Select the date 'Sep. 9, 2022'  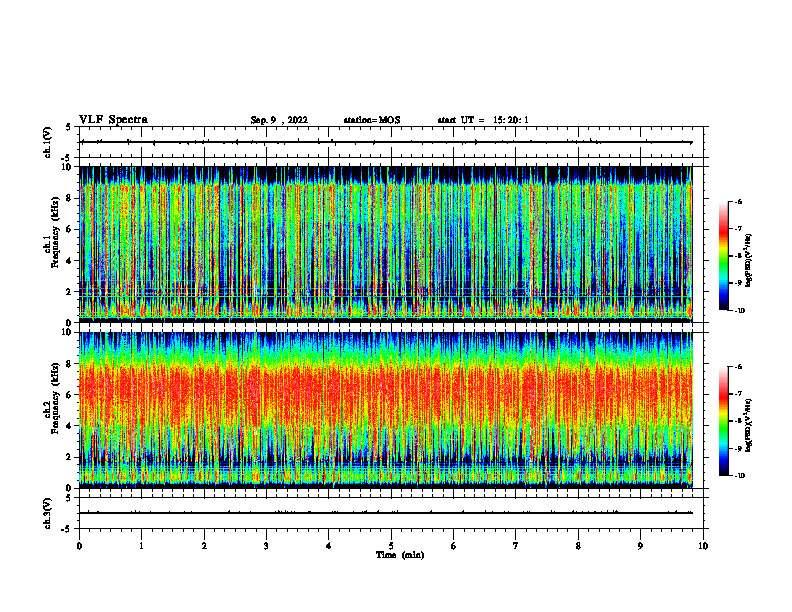pos(279,120)
